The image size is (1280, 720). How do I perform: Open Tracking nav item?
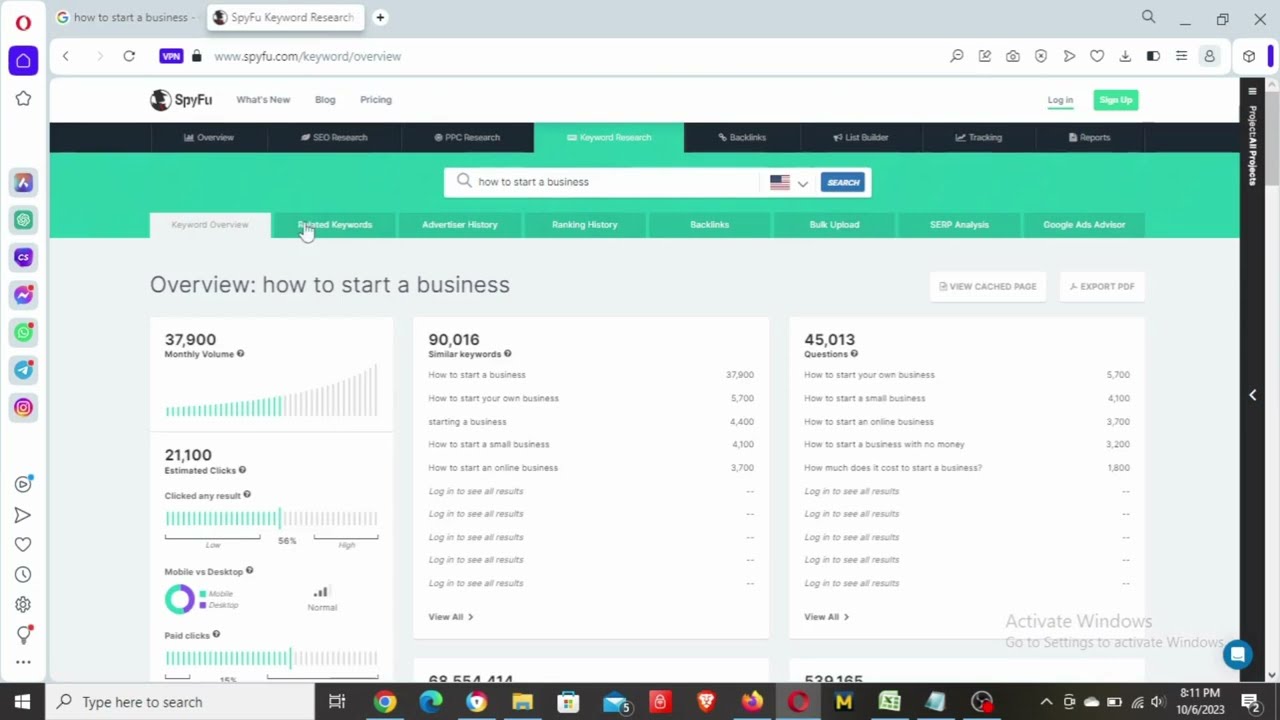[978, 137]
